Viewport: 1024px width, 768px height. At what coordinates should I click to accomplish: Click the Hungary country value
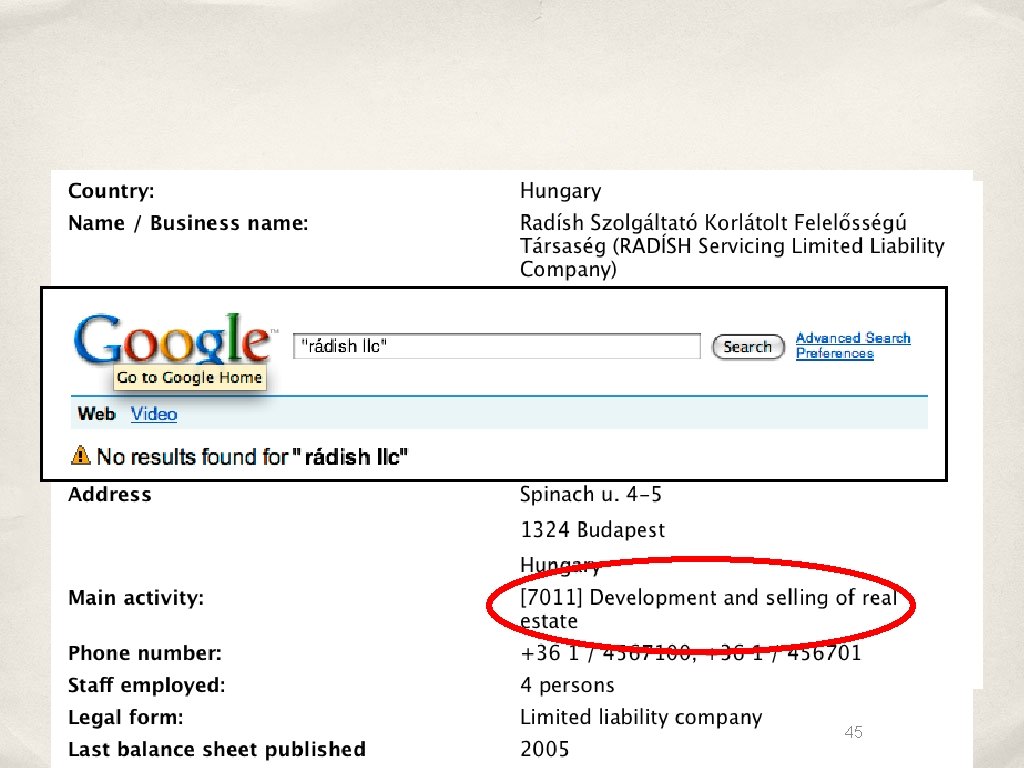(560, 191)
